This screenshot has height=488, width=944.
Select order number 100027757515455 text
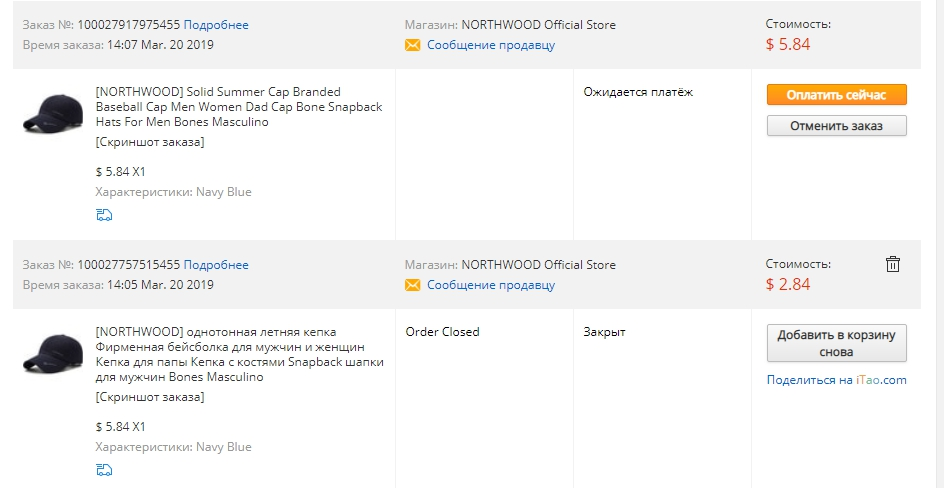coord(129,265)
